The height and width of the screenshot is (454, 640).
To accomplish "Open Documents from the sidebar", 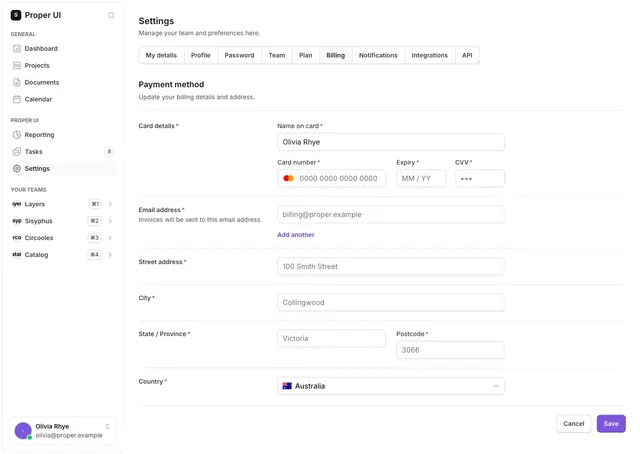I will tap(62, 82).
